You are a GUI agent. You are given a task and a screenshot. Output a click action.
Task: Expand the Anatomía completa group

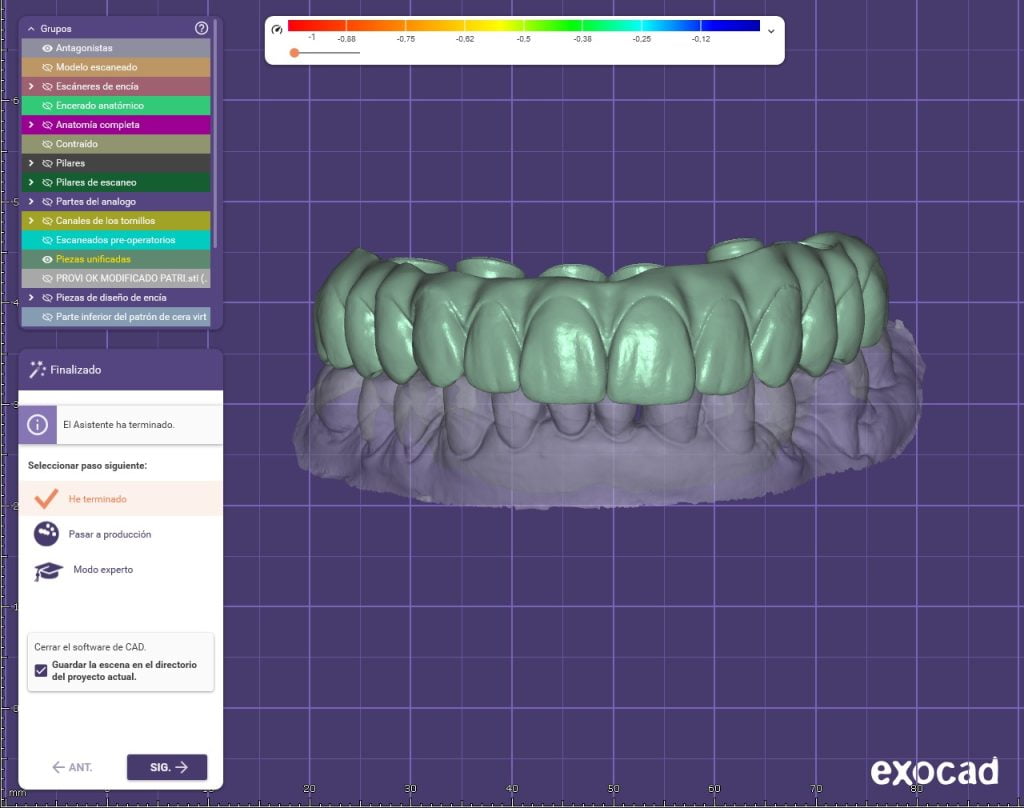point(31,125)
